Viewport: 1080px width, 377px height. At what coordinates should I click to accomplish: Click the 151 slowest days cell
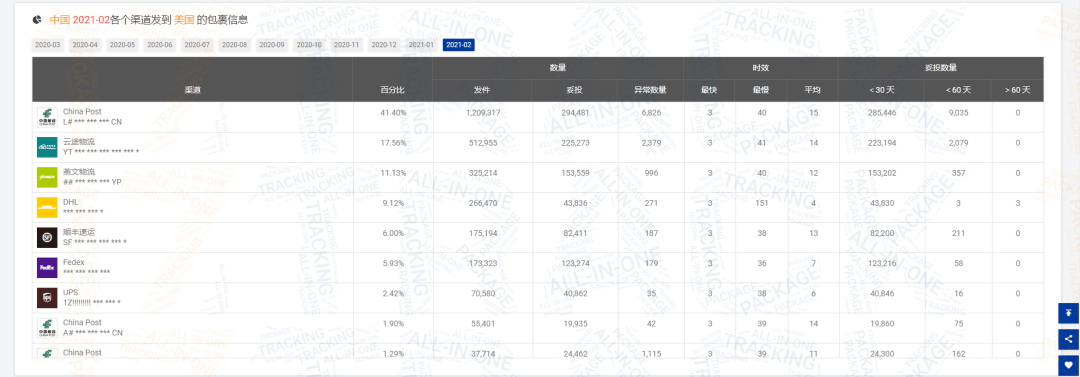point(761,203)
